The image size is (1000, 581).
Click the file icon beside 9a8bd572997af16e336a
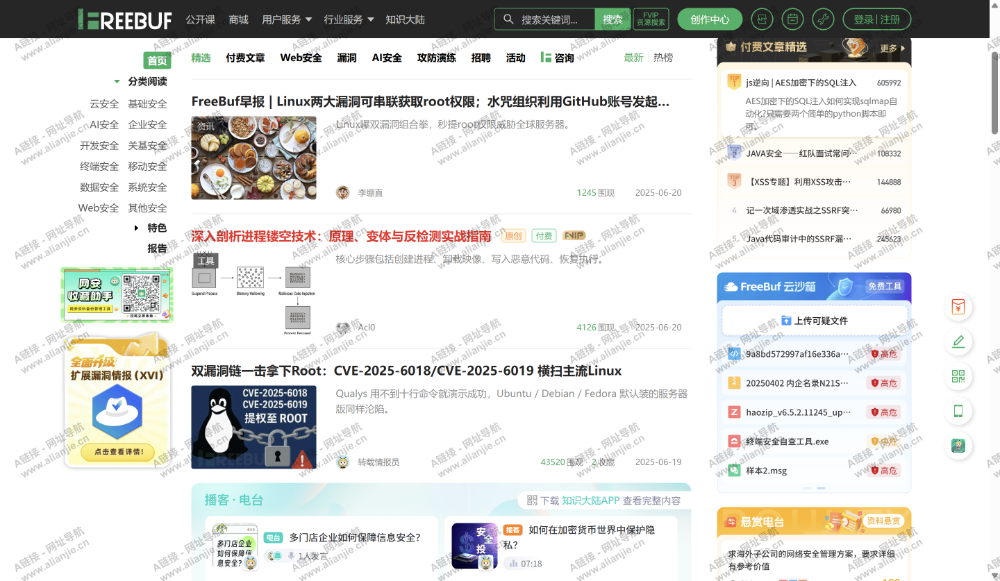[734, 353]
